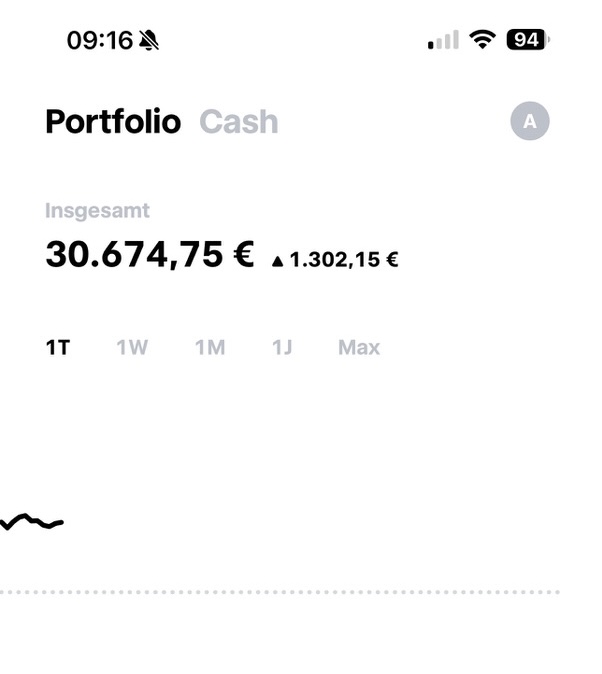Tap the total value 30.674,75 €

click(x=150, y=255)
